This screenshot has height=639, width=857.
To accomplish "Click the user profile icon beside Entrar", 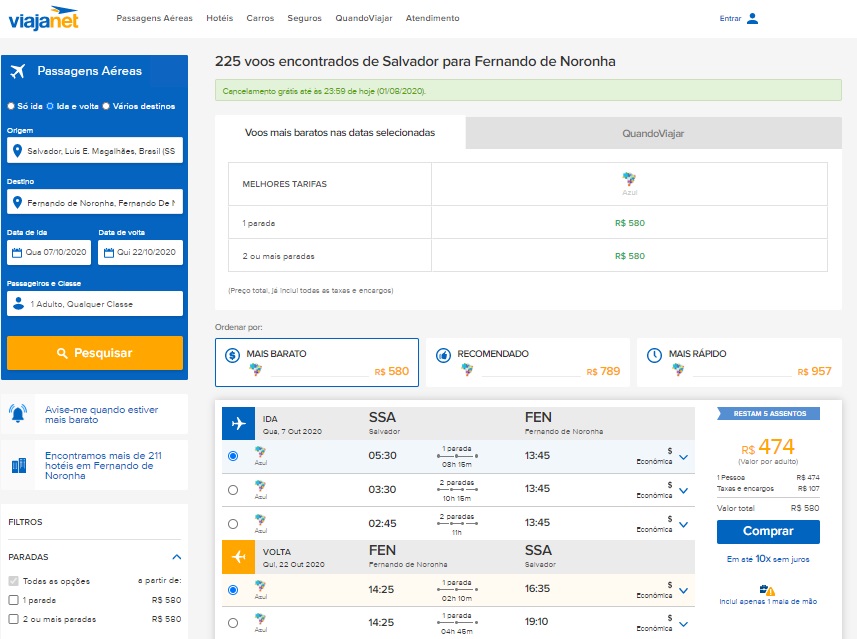I will (752, 18).
